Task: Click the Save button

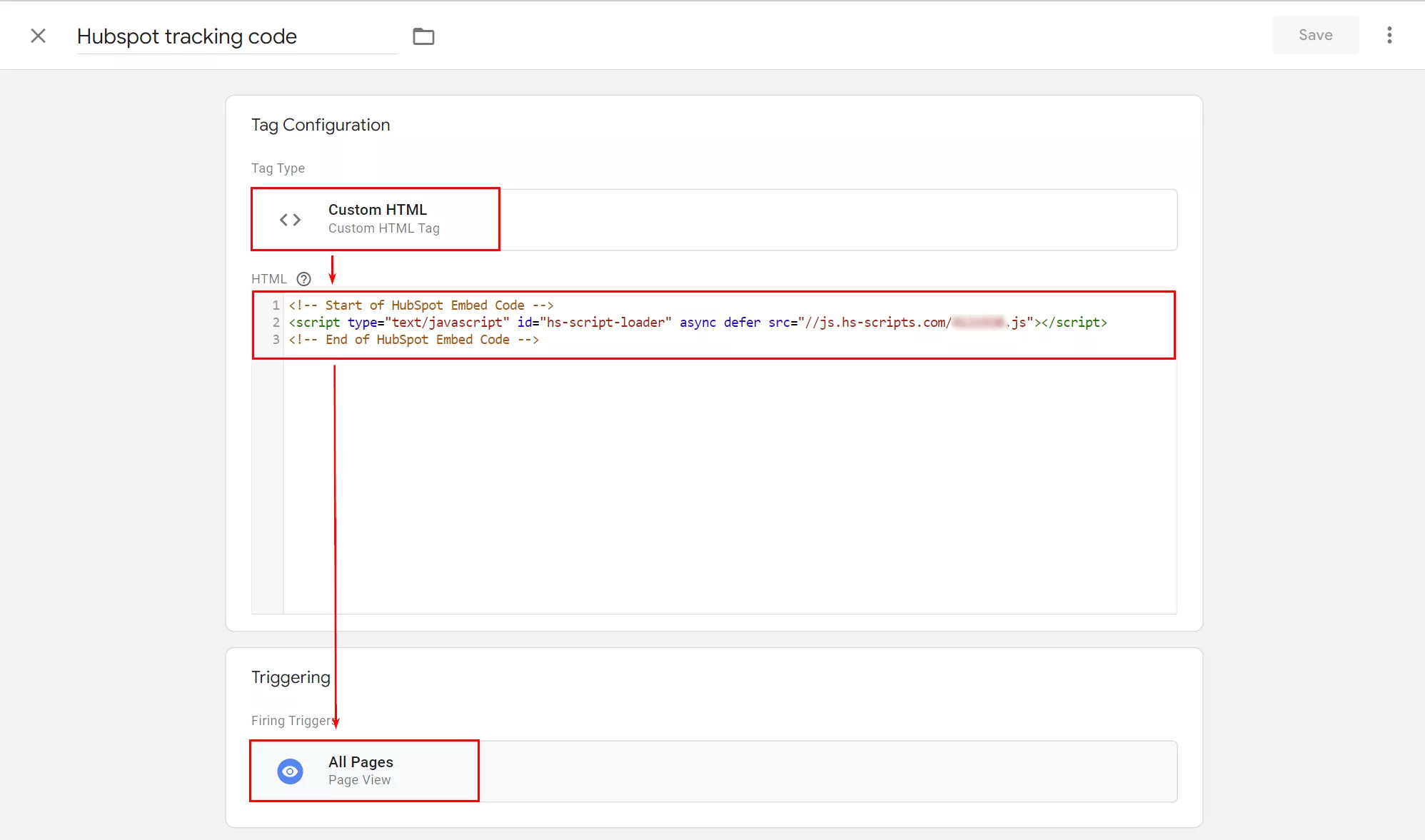Action: (x=1315, y=35)
